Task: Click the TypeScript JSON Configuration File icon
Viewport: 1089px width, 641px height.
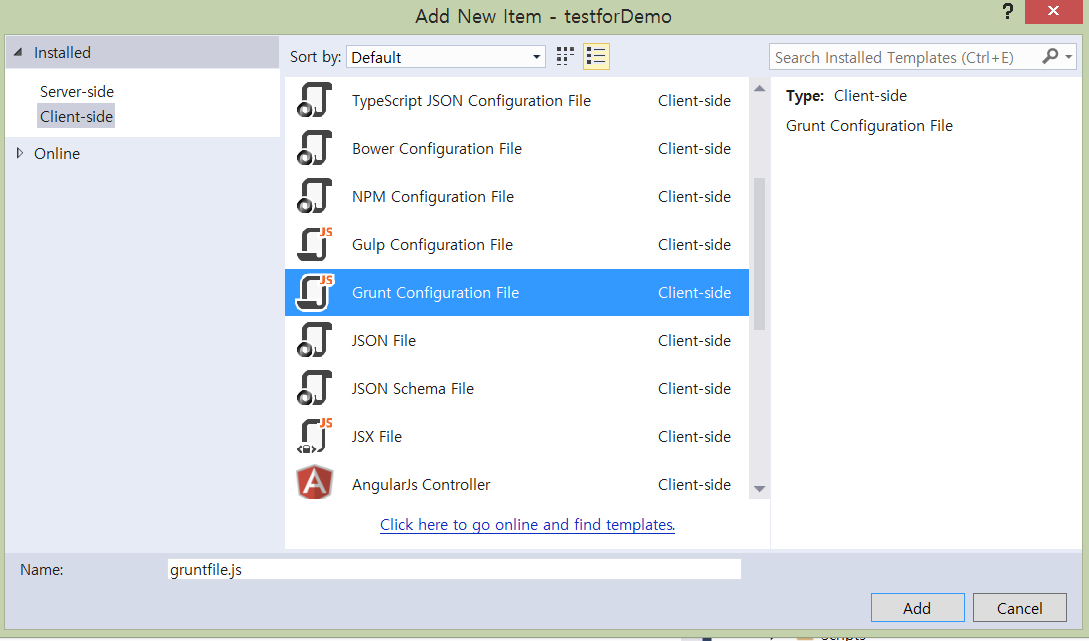Action: (x=315, y=100)
